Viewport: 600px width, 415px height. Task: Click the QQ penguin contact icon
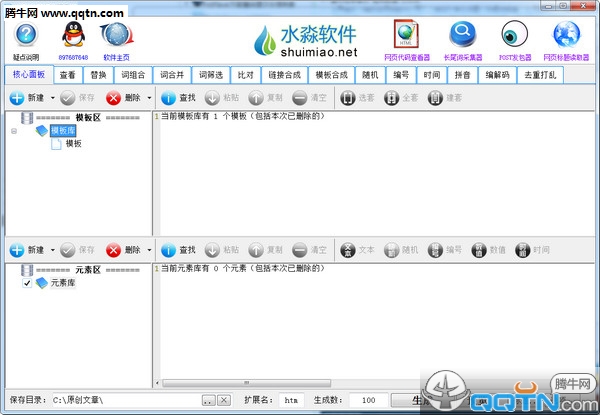(73, 34)
